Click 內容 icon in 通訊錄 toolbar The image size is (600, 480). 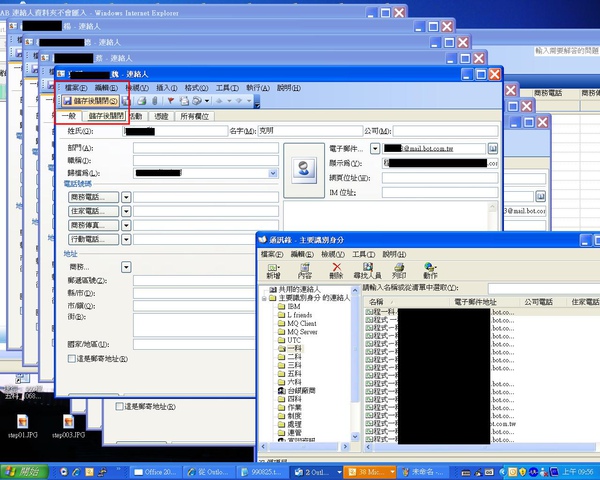(305, 271)
